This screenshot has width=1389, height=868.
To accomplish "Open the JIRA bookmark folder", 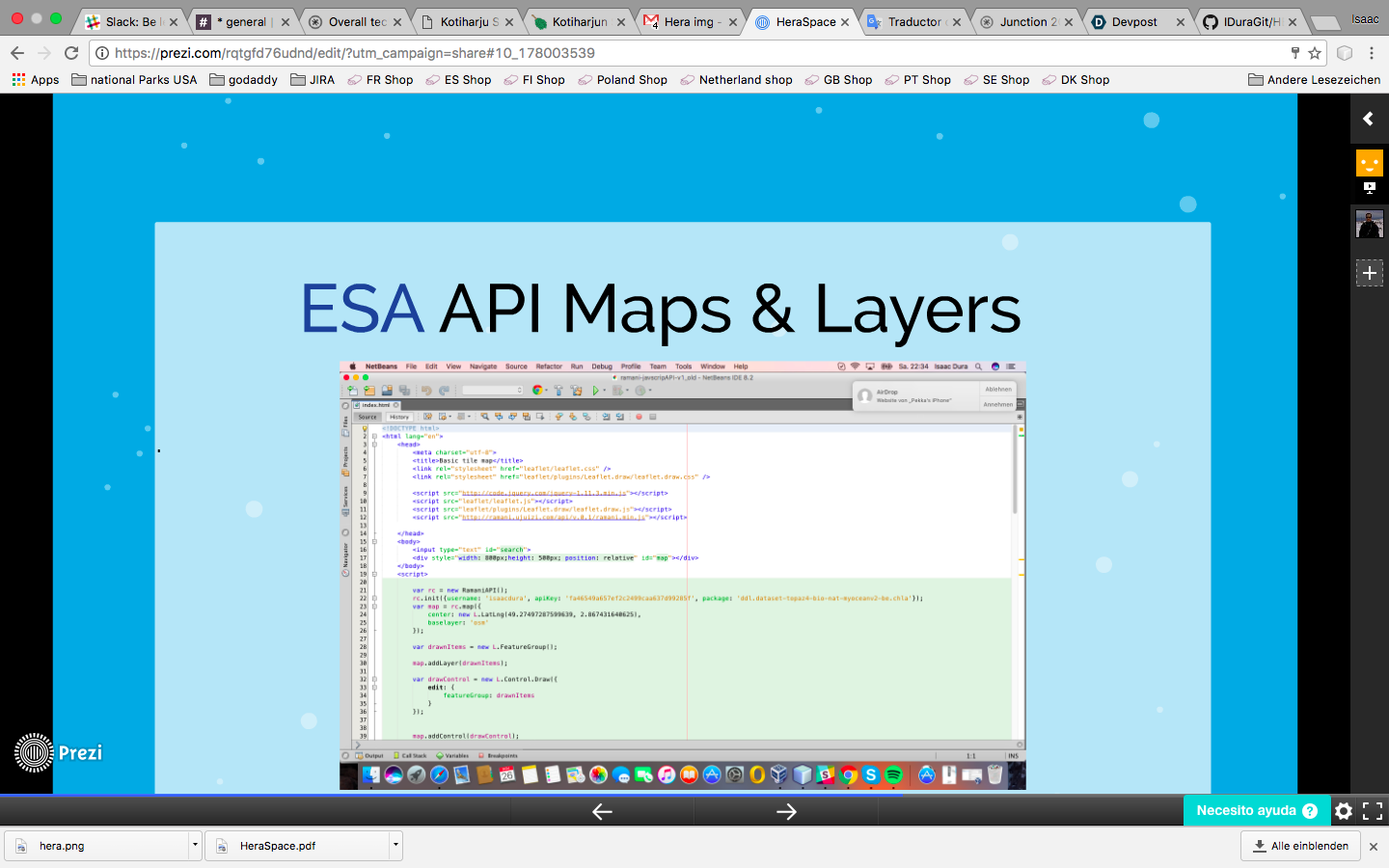I will click(313, 80).
